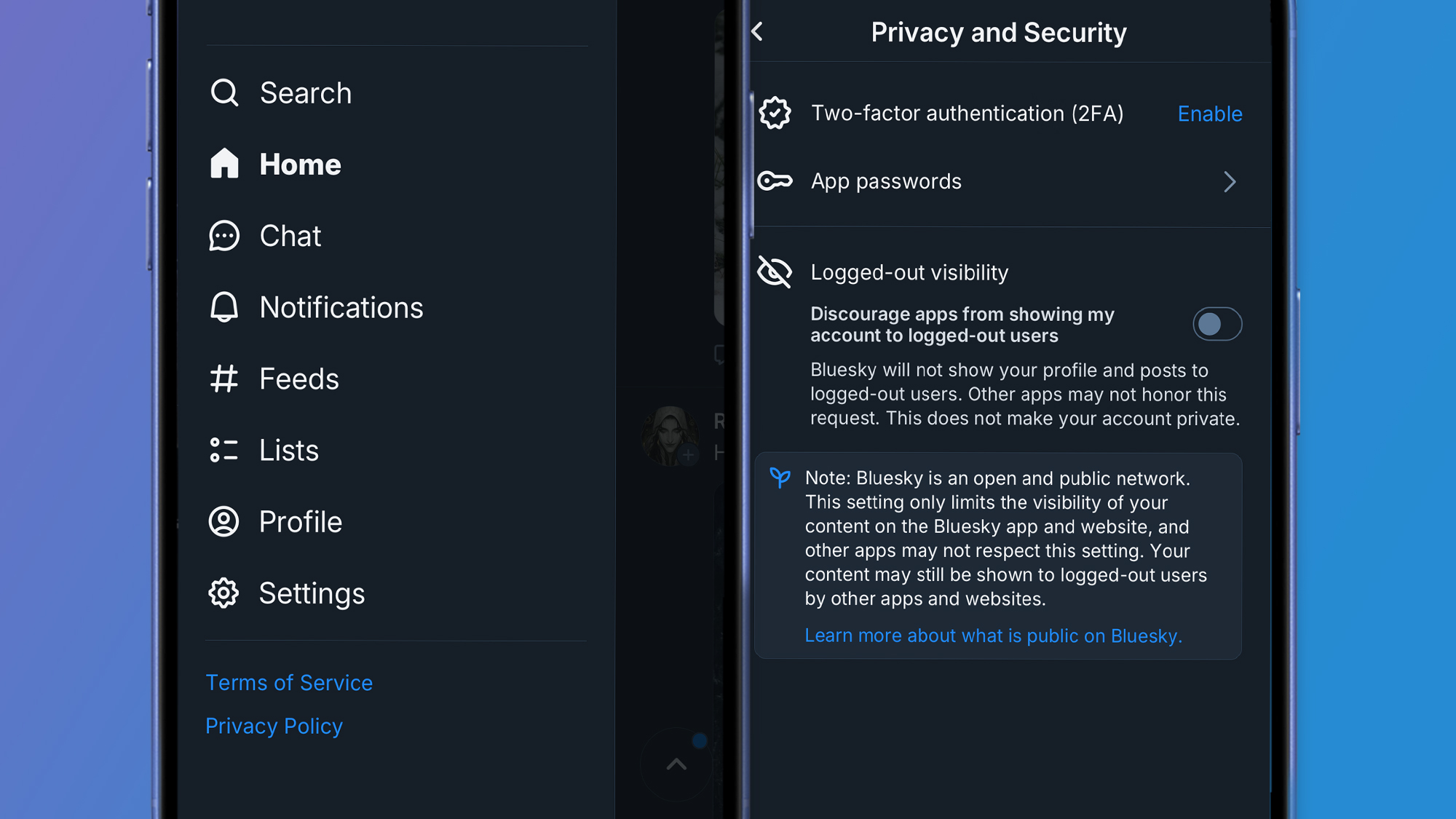Open the Feeds hashtag icon
The image size is (1456, 819).
coord(224,379)
